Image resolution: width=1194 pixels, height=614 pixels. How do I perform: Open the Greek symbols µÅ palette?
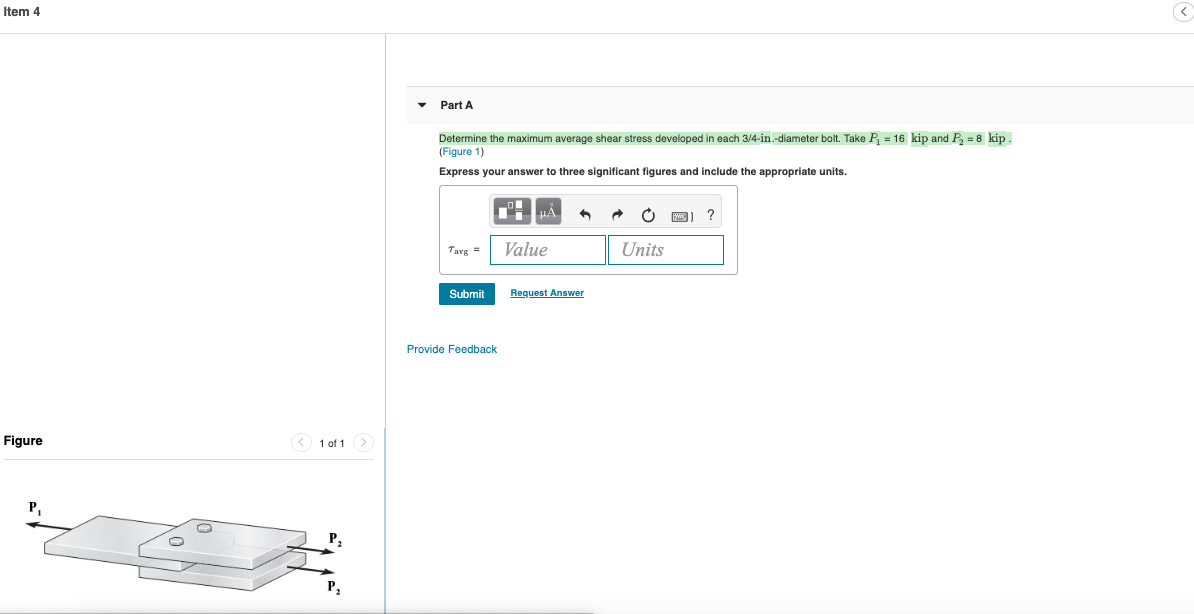549,211
